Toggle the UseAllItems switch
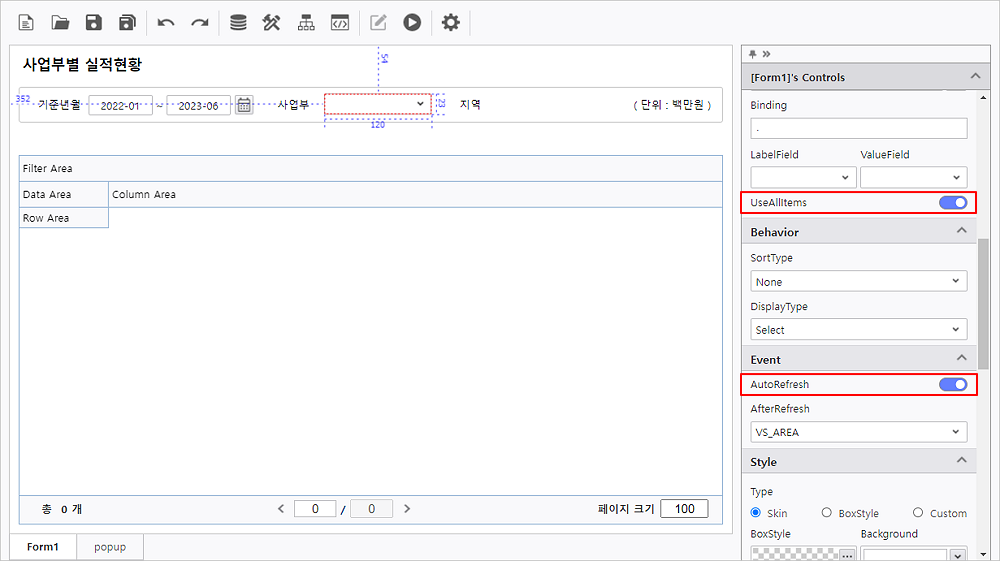The height and width of the screenshot is (561, 1000). (953, 203)
